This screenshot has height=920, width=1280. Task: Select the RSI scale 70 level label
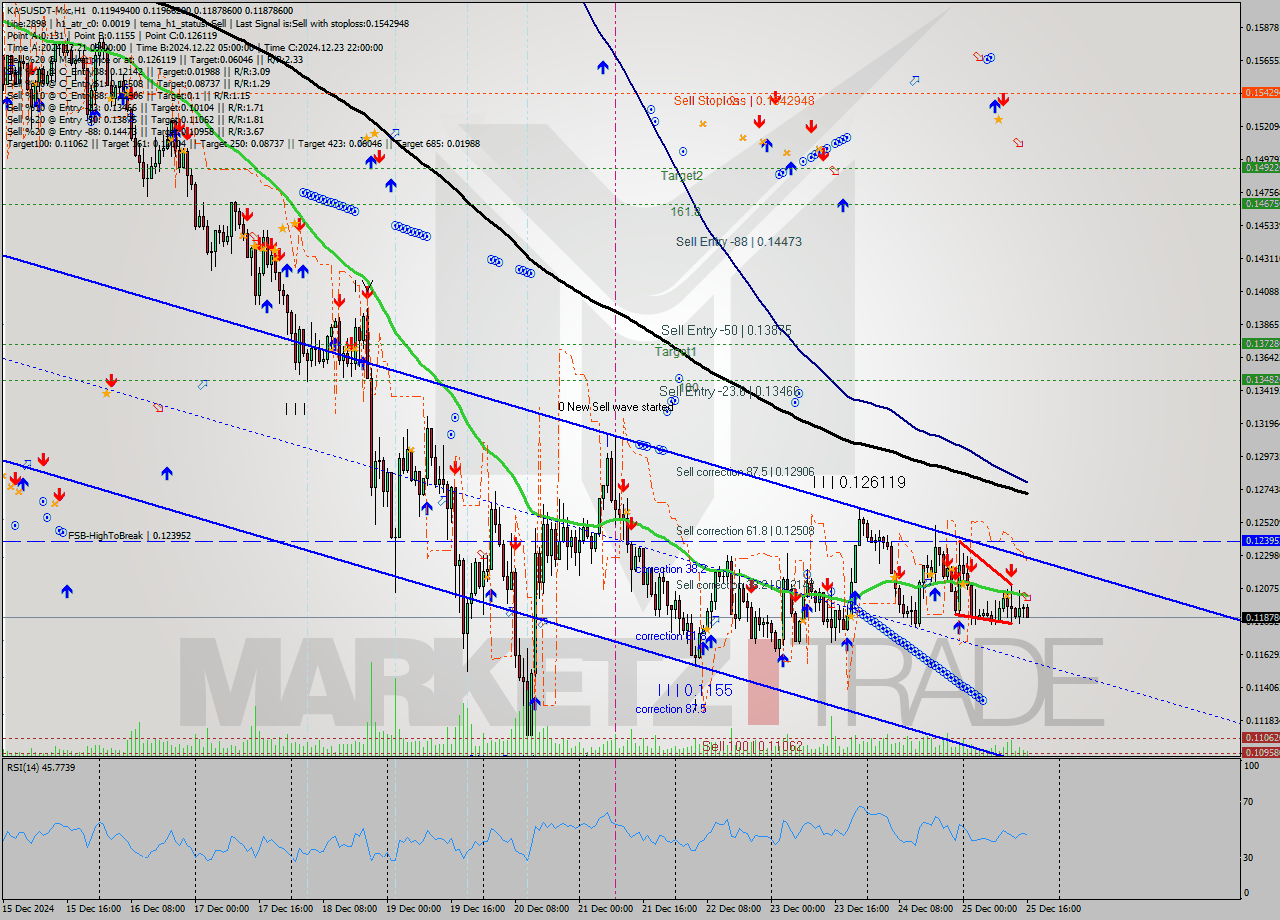1249,802
